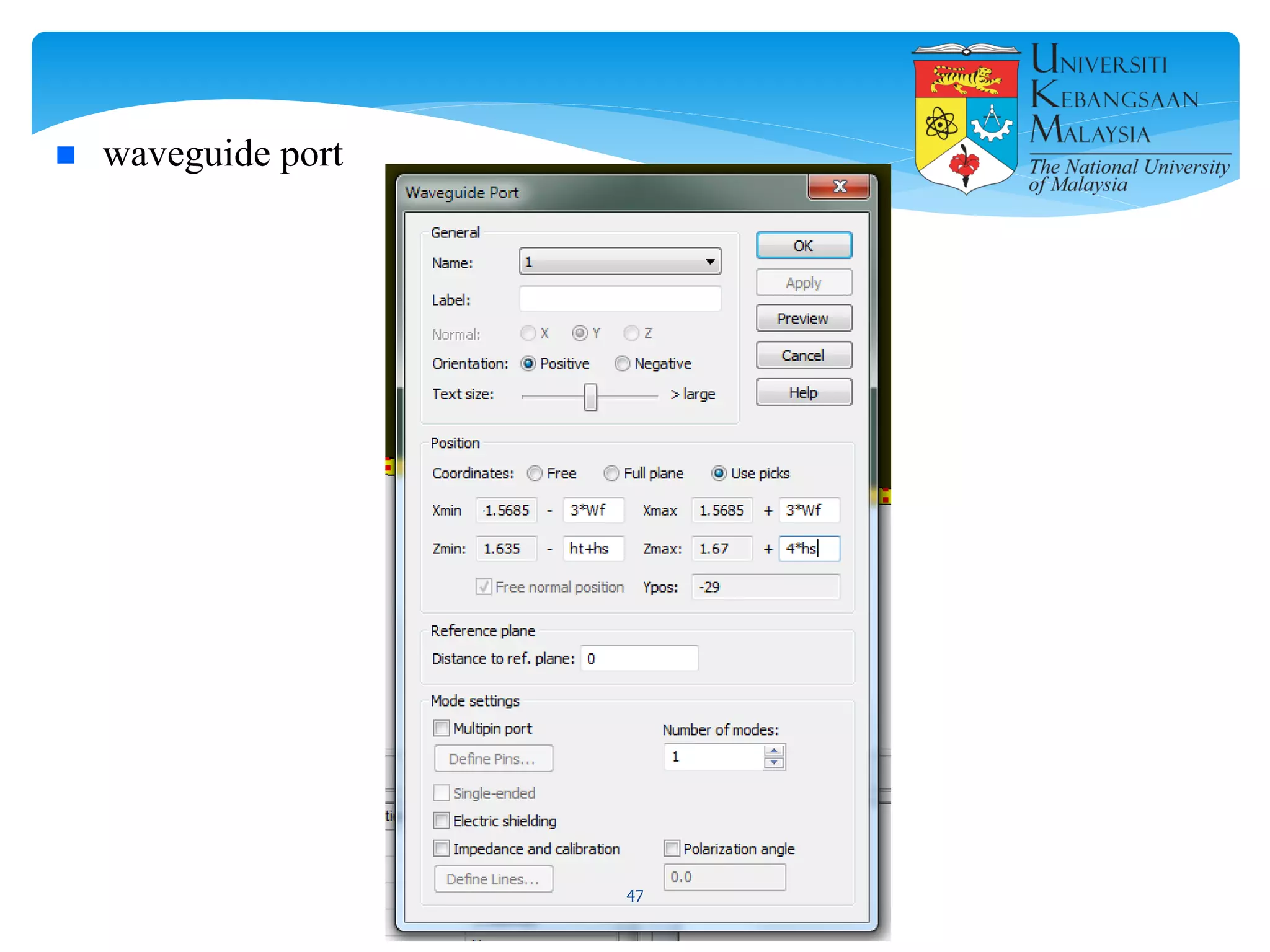
Task: Click the Text size slider handle
Action: 590,397
